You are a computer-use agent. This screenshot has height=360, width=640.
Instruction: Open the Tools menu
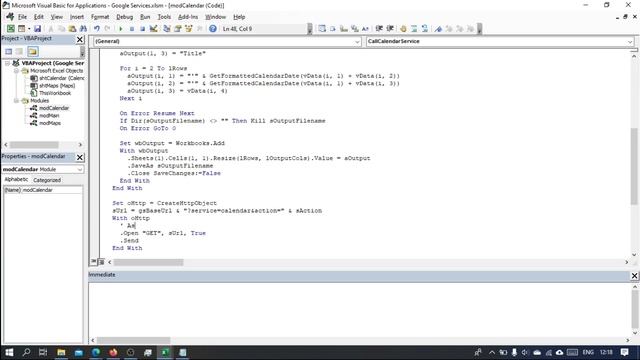click(x=164, y=17)
